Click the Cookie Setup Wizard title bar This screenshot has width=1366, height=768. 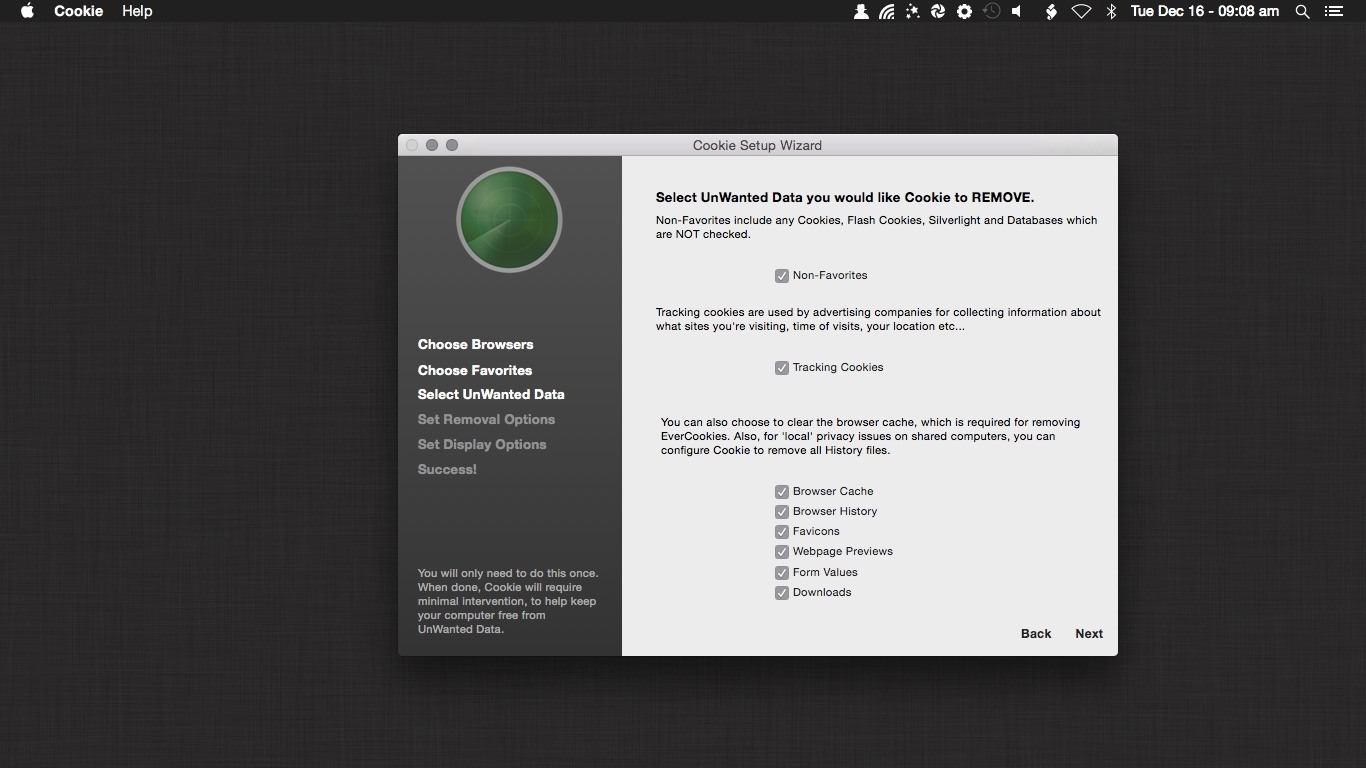757,145
